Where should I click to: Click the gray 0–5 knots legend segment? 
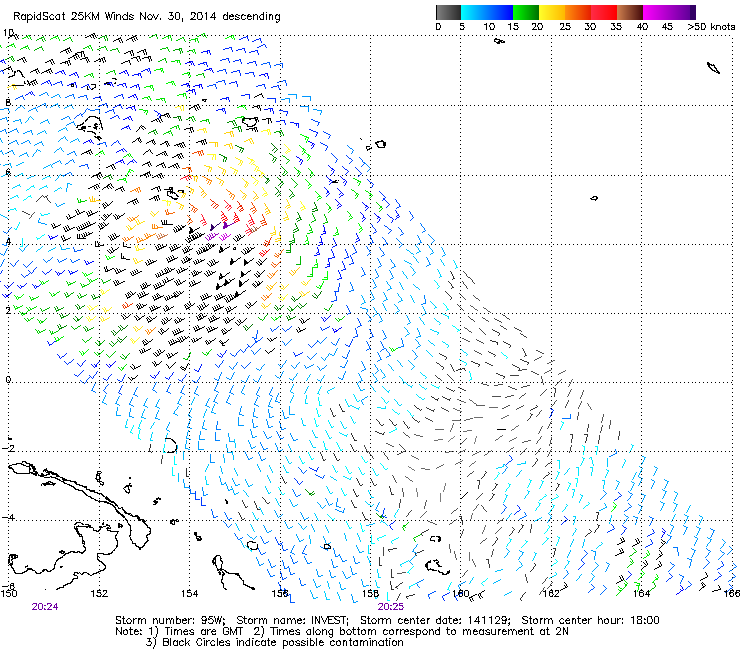click(448, 12)
